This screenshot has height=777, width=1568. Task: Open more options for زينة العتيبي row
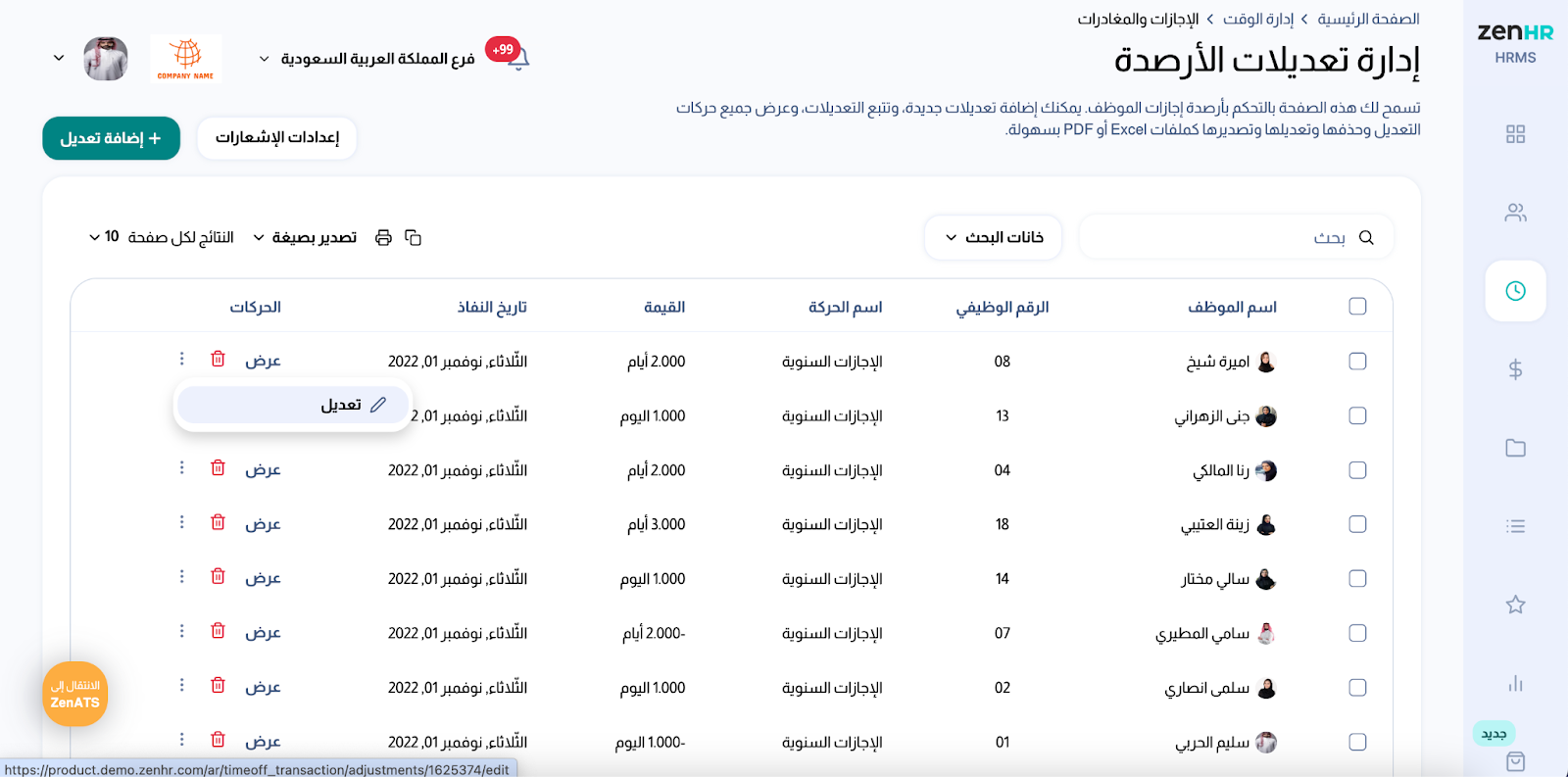tap(181, 522)
